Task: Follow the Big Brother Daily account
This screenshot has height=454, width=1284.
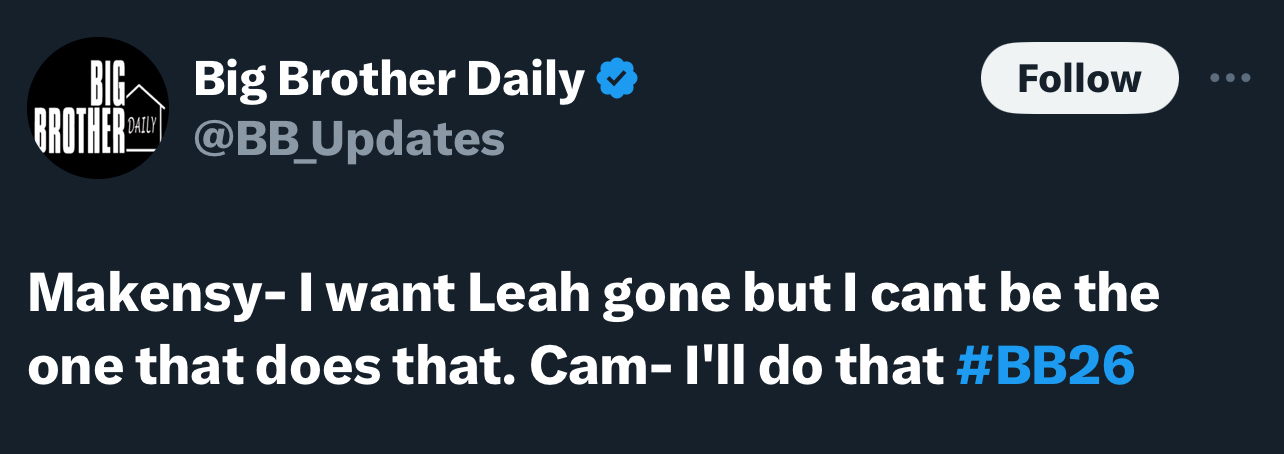Action: click(x=1080, y=78)
